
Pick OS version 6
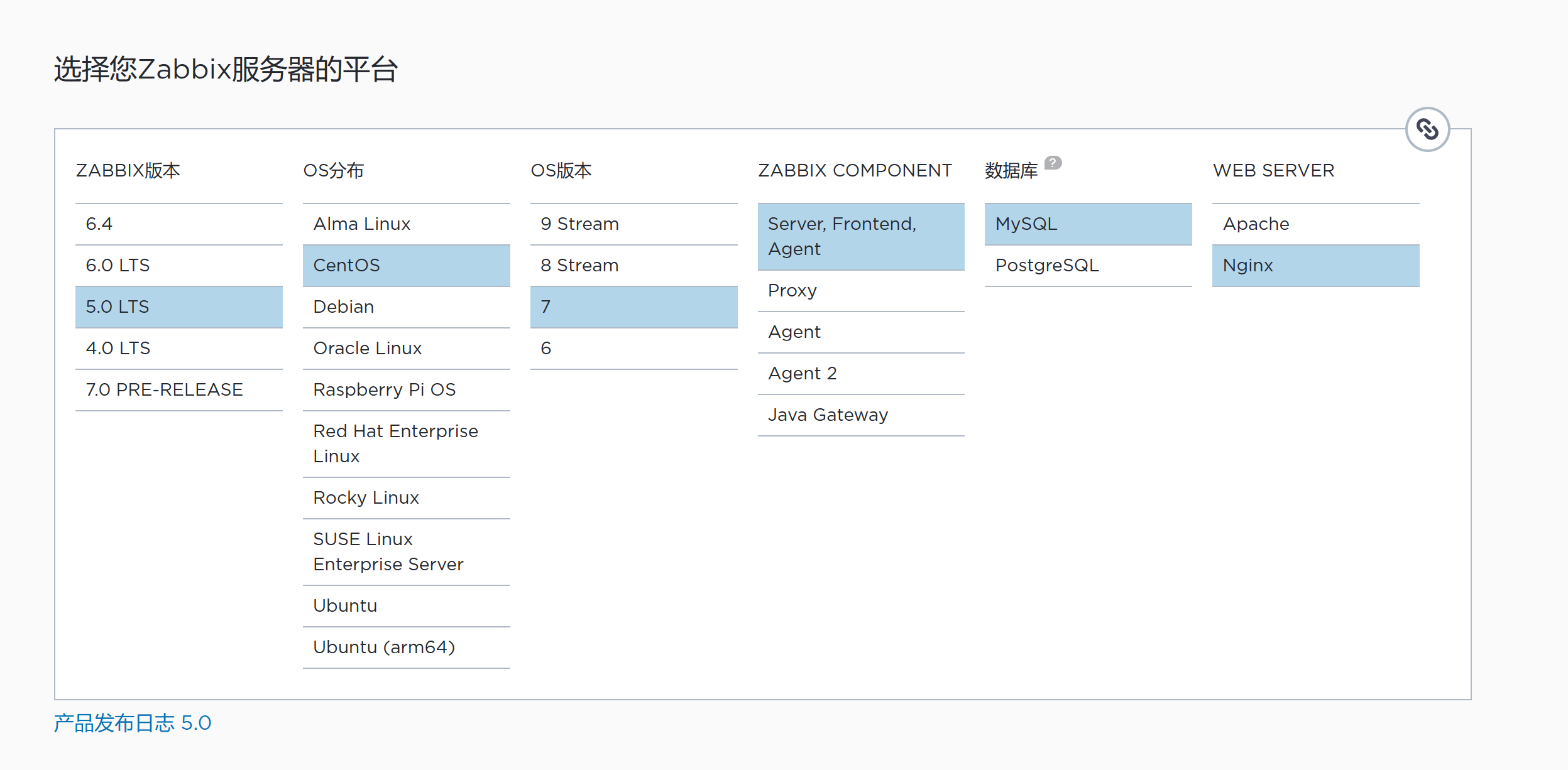tap(634, 349)
